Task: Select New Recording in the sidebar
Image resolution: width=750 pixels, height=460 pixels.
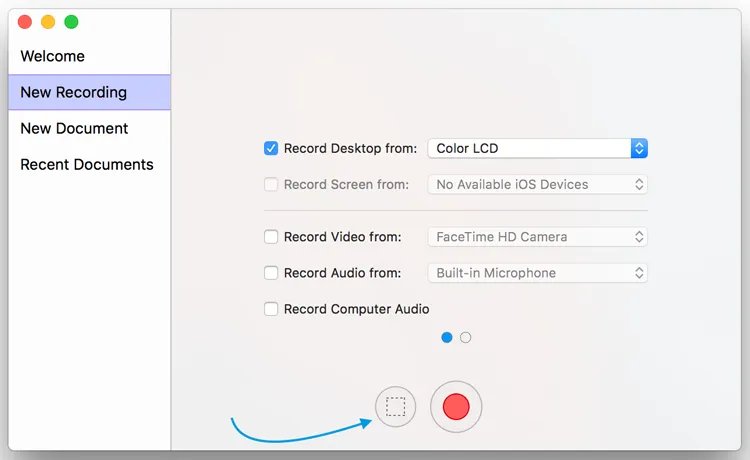Action: click(x=74, y=92)
